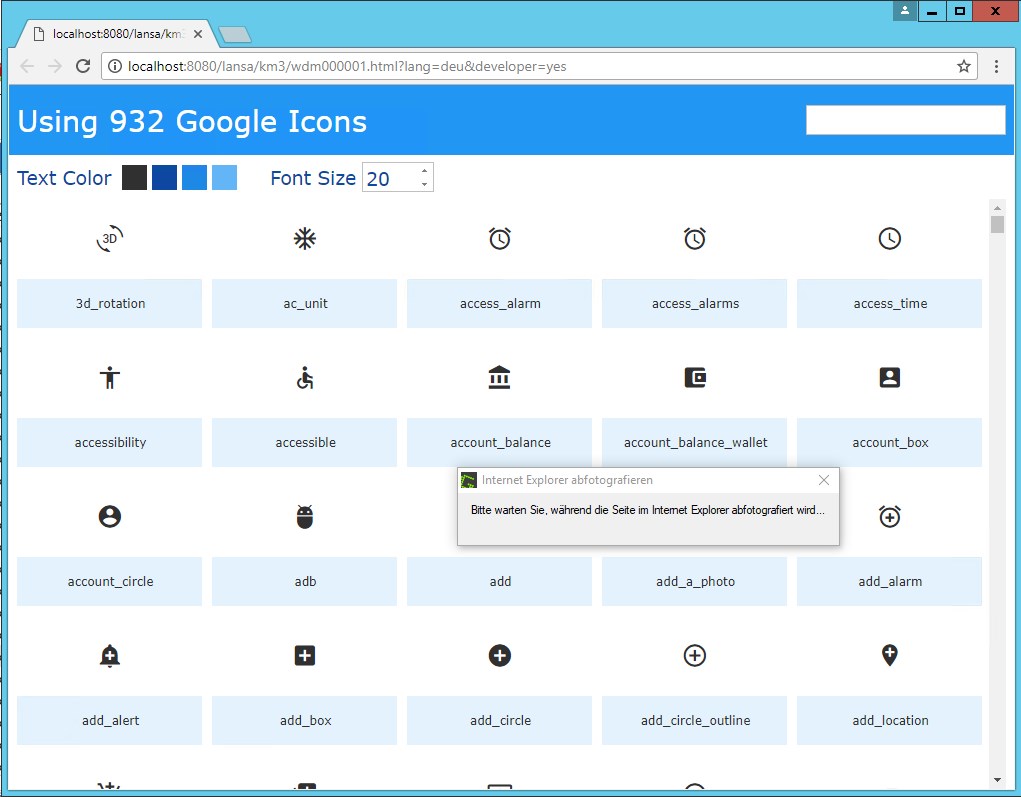Open the Chrome three-dot menu
The image size is (1021, 797).
(997, 66)
